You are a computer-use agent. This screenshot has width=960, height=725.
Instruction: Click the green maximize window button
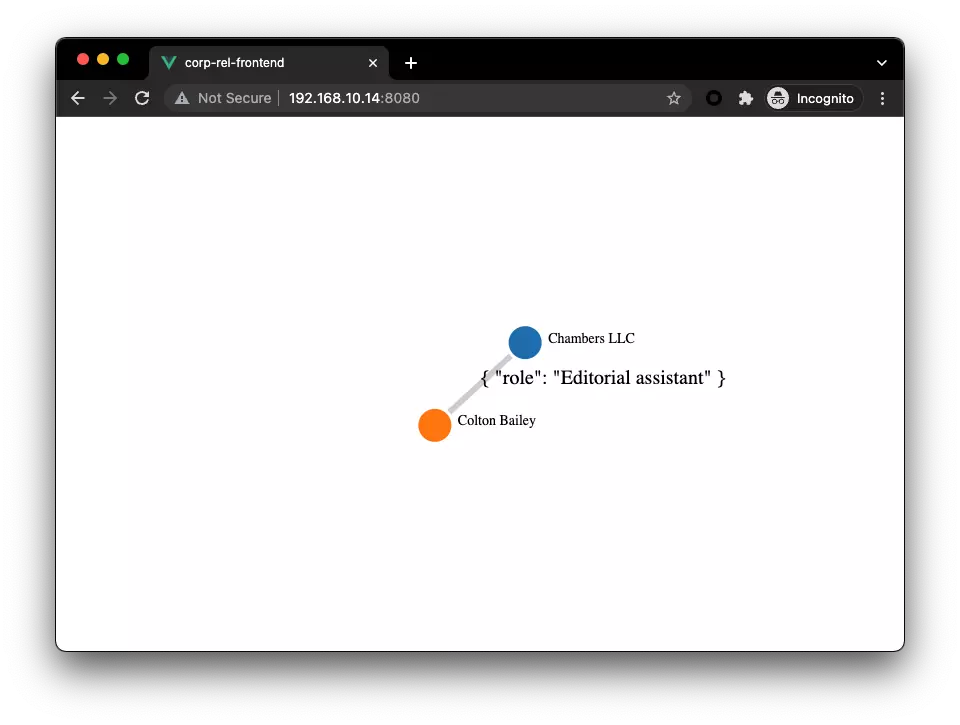pyautogui.click(x=123, y=59)
